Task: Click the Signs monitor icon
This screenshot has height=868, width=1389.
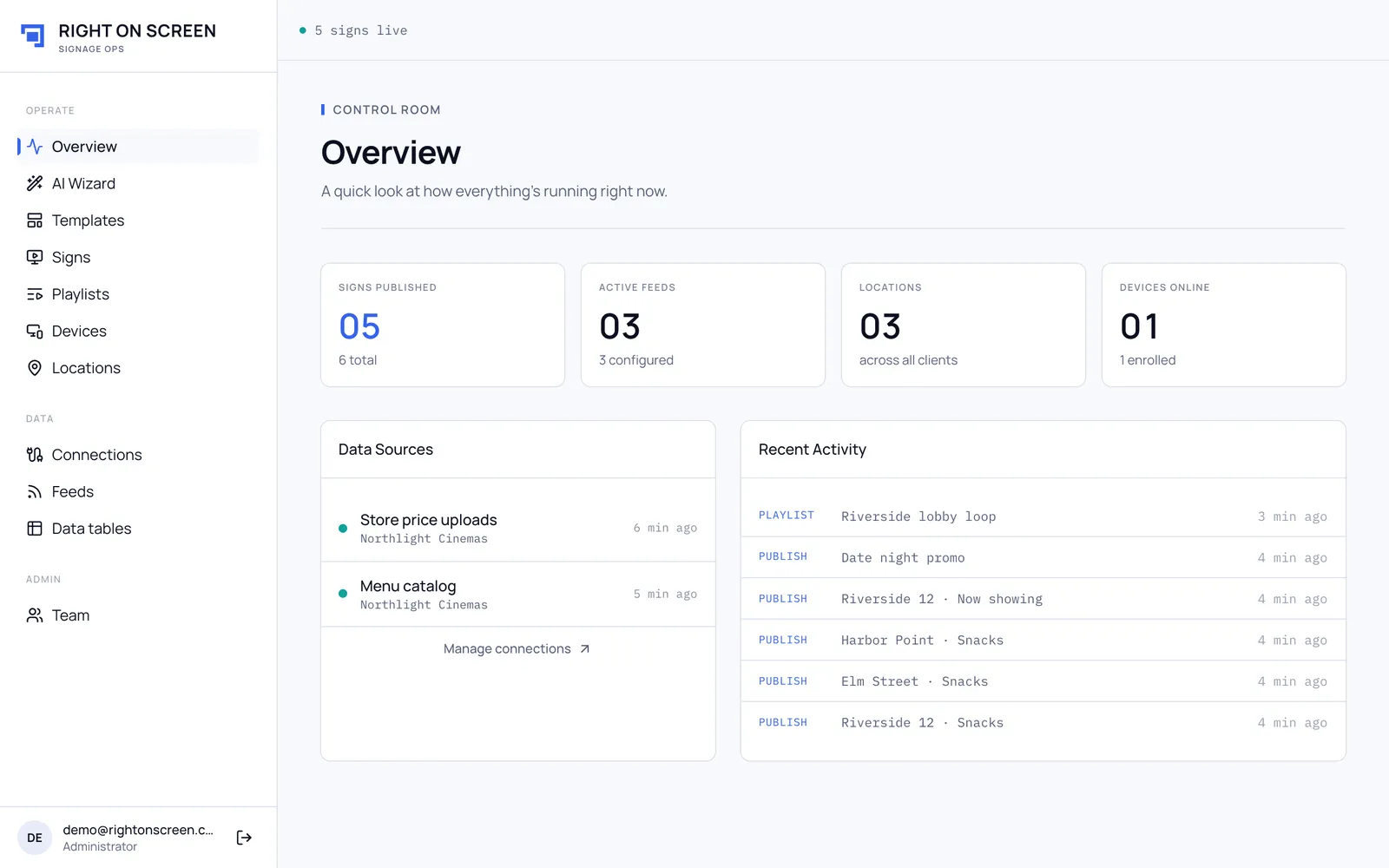Action: point(35,257)
